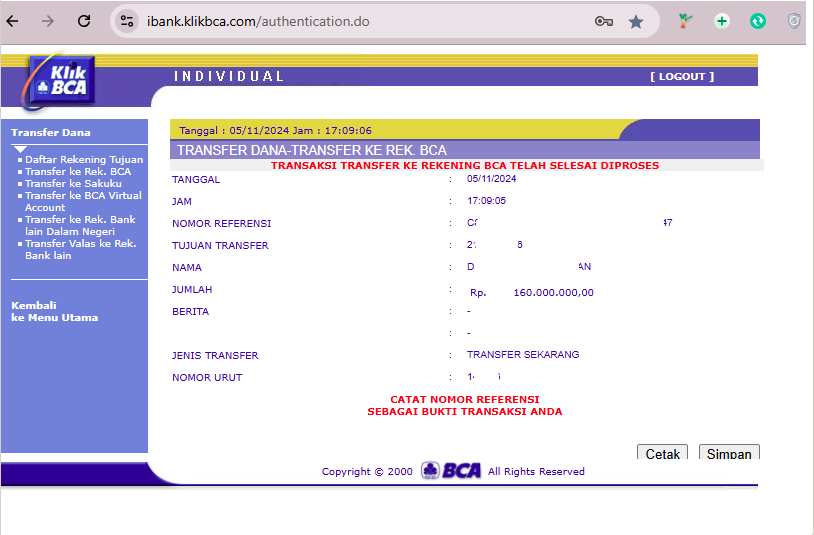Collapse the Transfer Dana menu arrow
The image size is (814, 535).
click(x=20, y=149)
